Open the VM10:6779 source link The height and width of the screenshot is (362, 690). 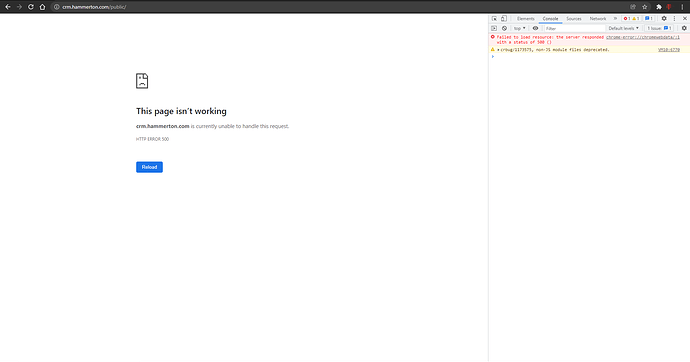coord(669,50)
